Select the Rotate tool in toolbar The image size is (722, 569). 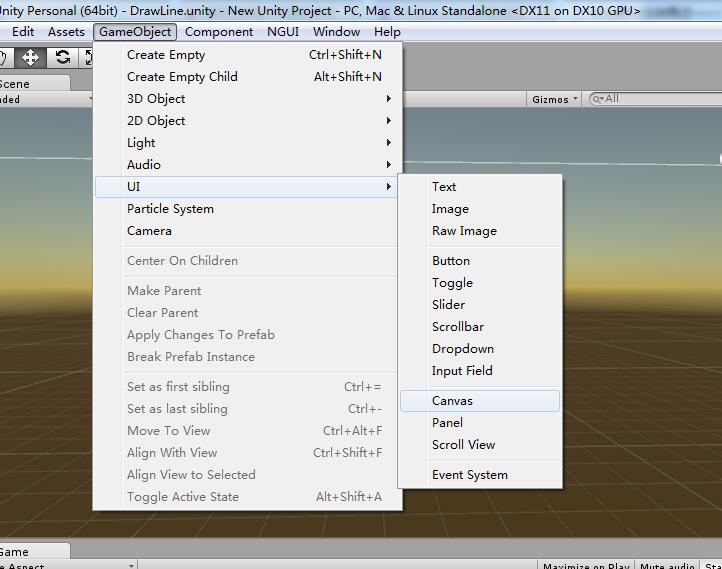pyautogui.click(x=63, y=58)
